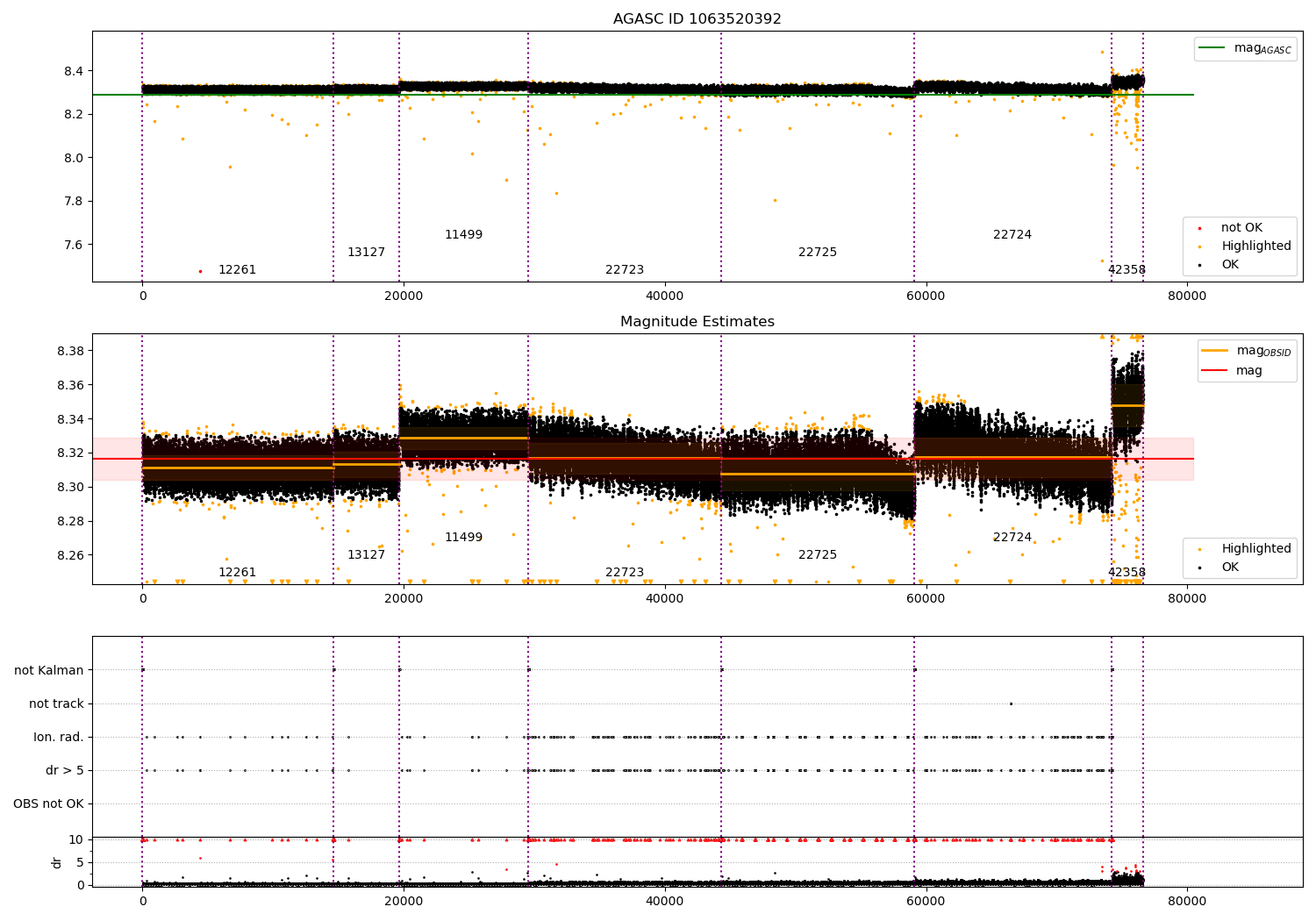Click the 'dr > 5' axis label

pyautogui.click(x=65, y=771)
